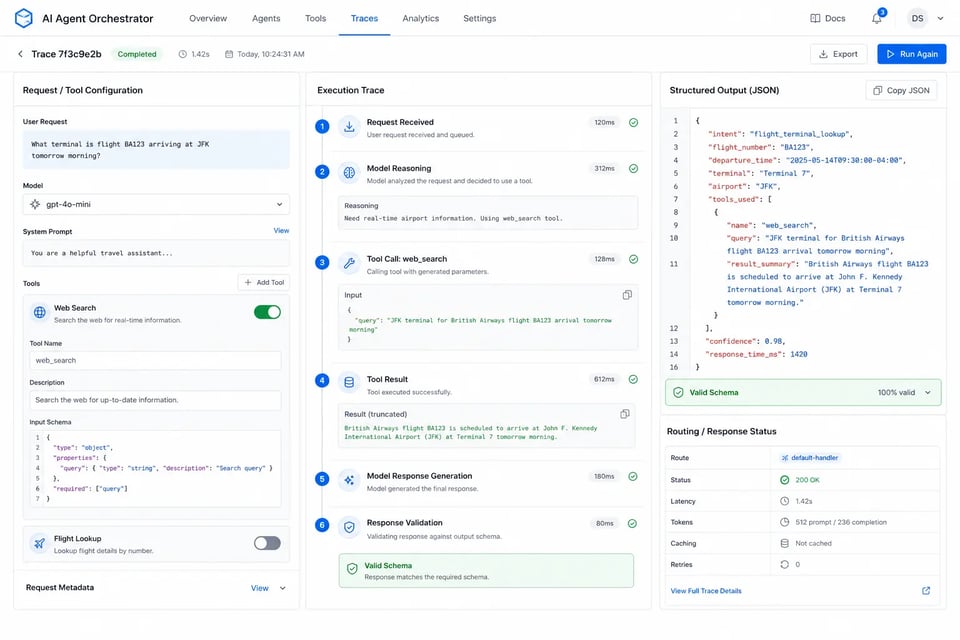Click the Input Schema code editor
960x640 pixels.
point(156,469)
